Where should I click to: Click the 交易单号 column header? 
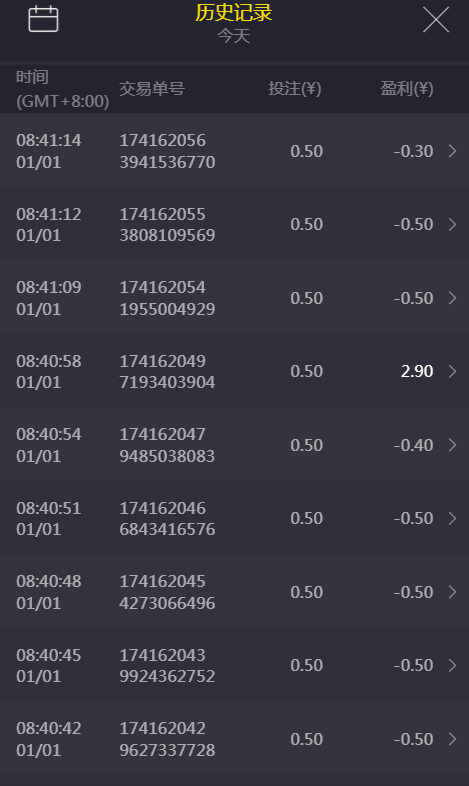[152, 89]
